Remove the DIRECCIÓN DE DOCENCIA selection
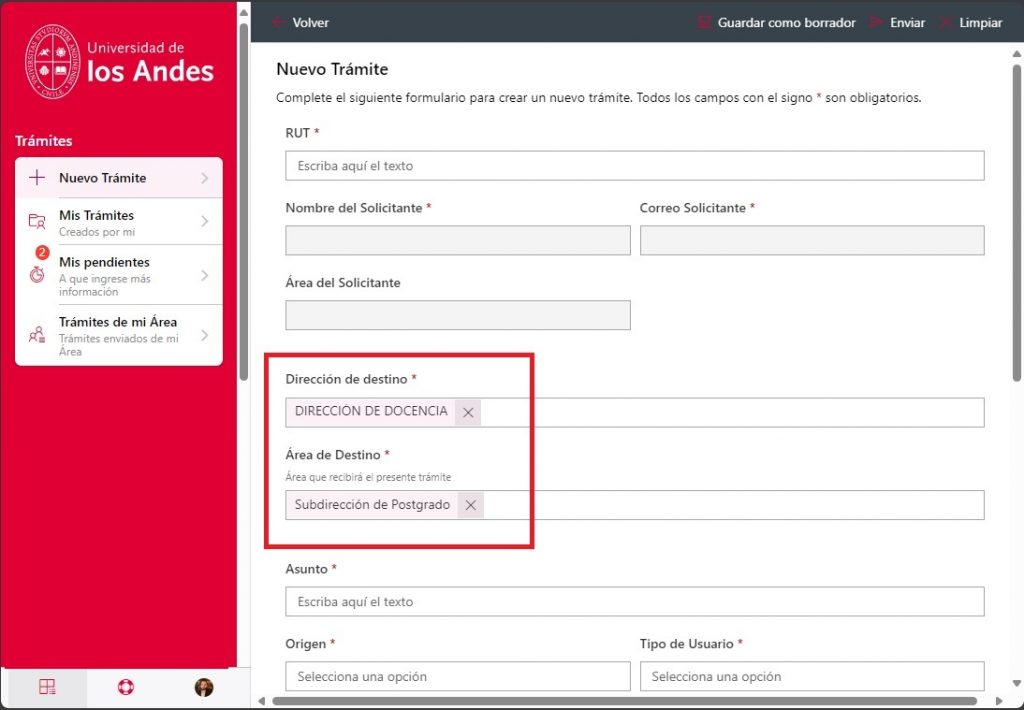This screenshot has height=710, width=1024. (468, 412)
